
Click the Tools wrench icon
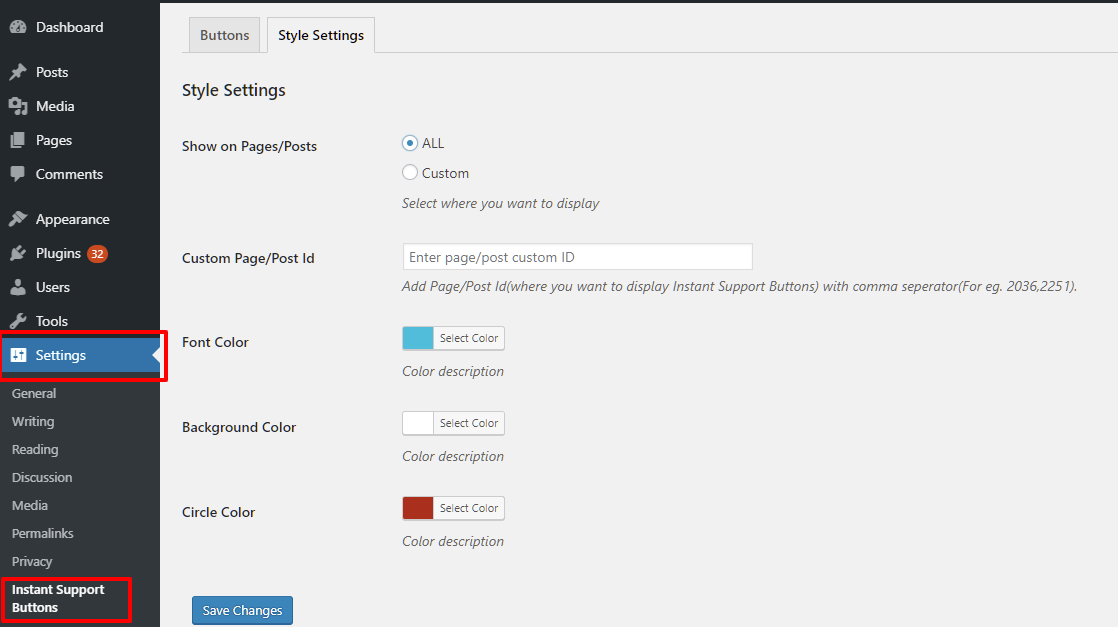click(18, 321)
